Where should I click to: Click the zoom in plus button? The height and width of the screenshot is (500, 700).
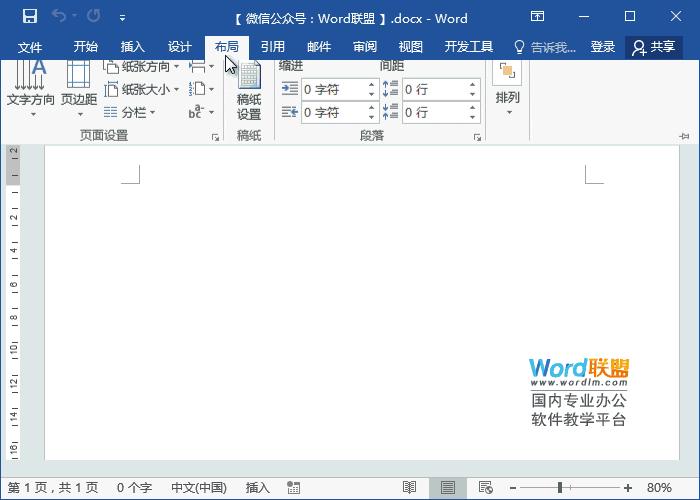pos(628,488)
